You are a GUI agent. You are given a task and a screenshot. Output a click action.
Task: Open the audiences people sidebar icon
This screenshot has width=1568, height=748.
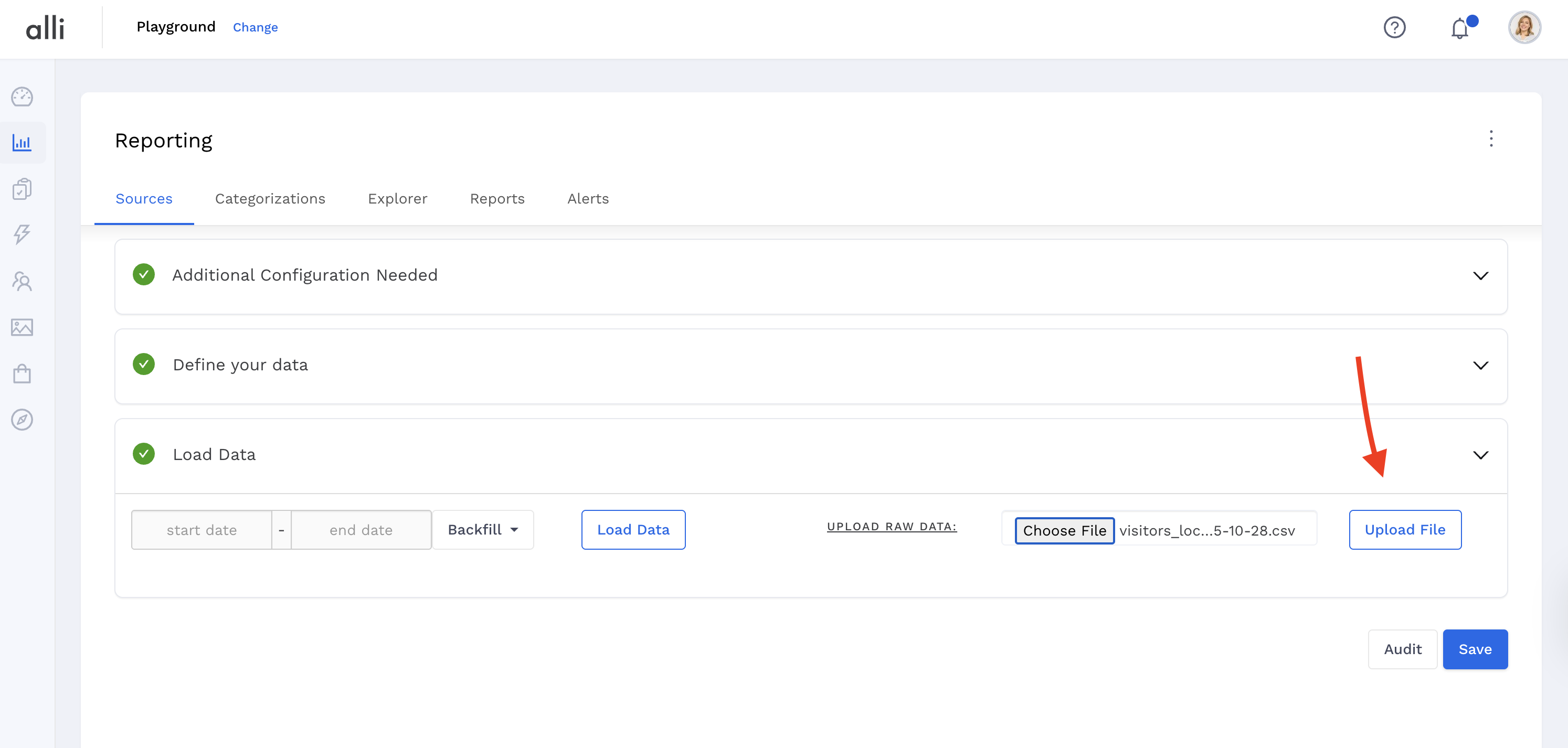[x=22, y=281]
